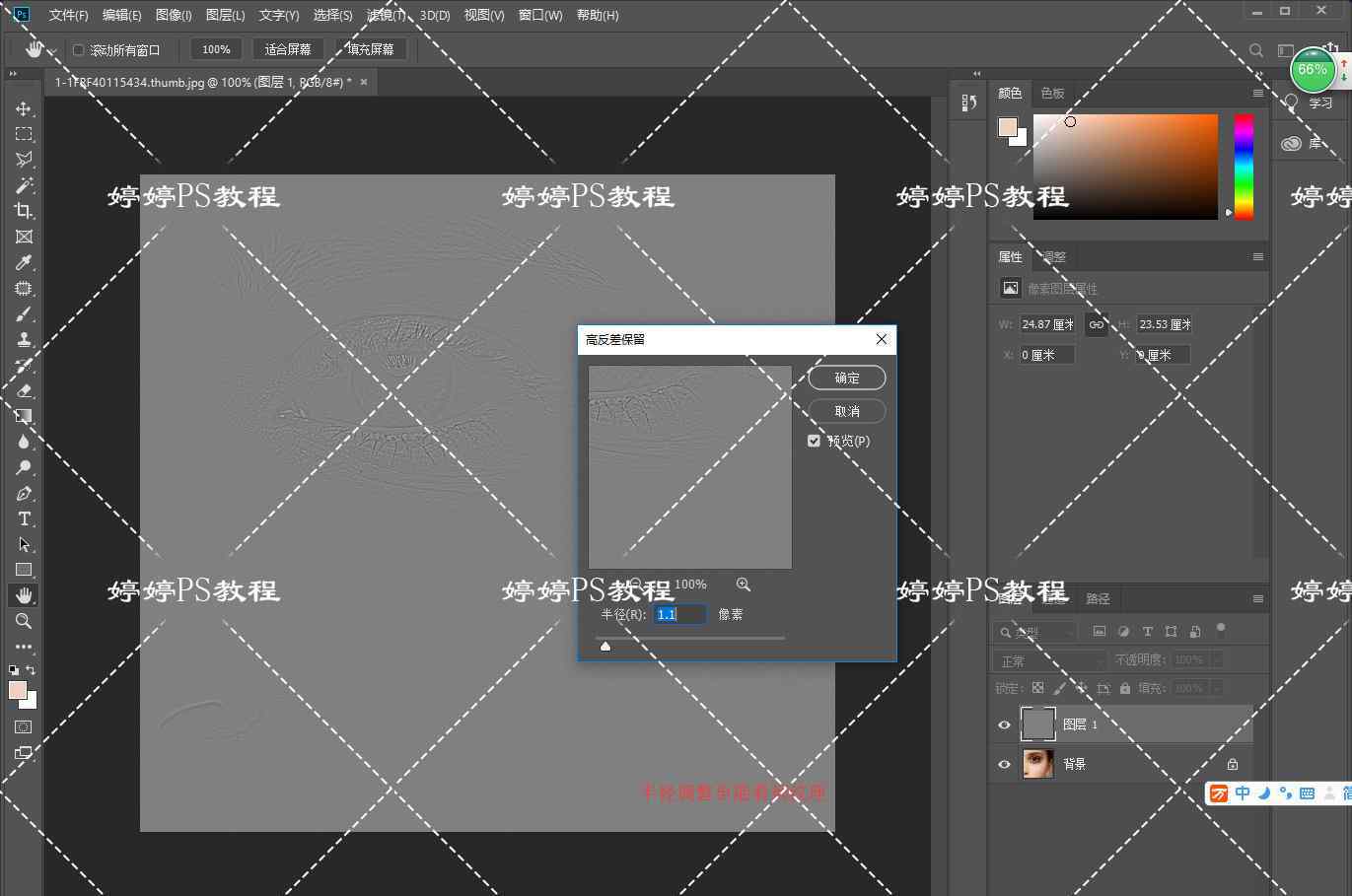The width and height of the screenshot is (1352, 896).
Task: Select the Magic Wand tool
Action: click(24, 185)
